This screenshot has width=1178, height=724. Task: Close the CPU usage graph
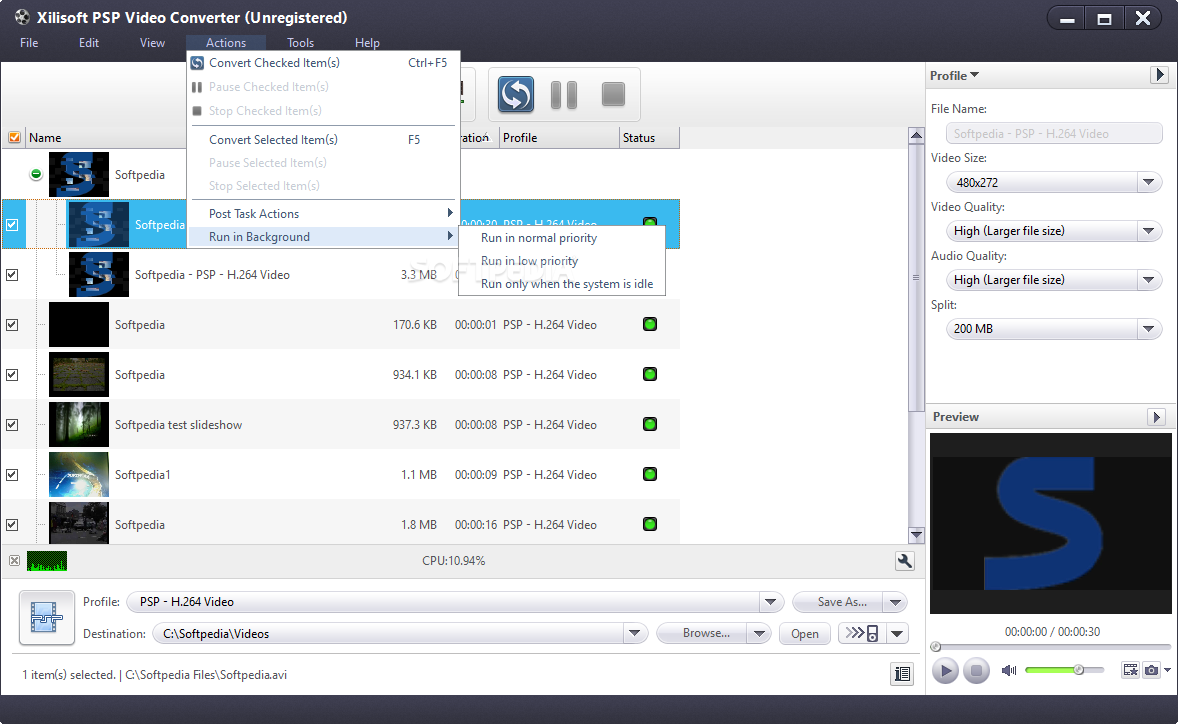14,561
